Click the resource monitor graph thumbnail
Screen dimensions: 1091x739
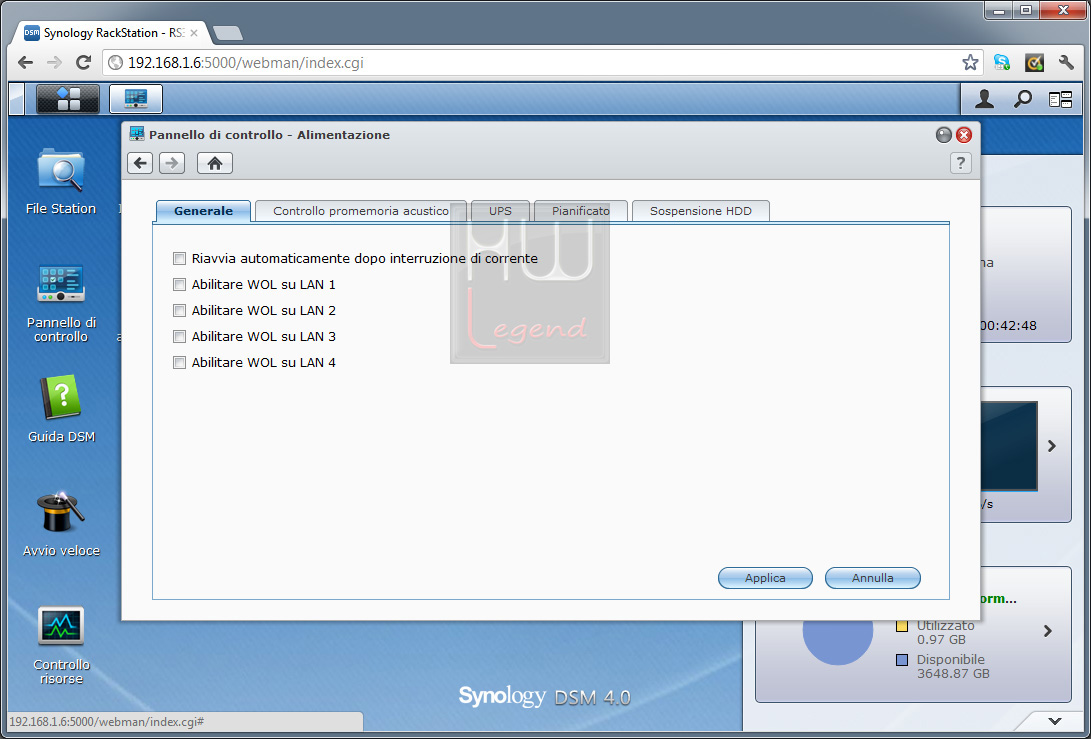[x=1009, y=446]
